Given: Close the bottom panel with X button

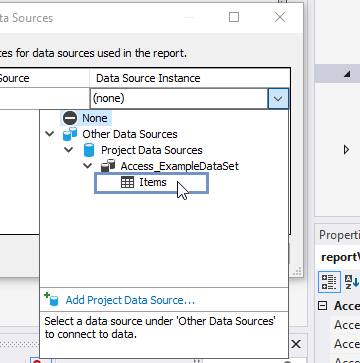Looking at the screenshot, I should point(296,344).
